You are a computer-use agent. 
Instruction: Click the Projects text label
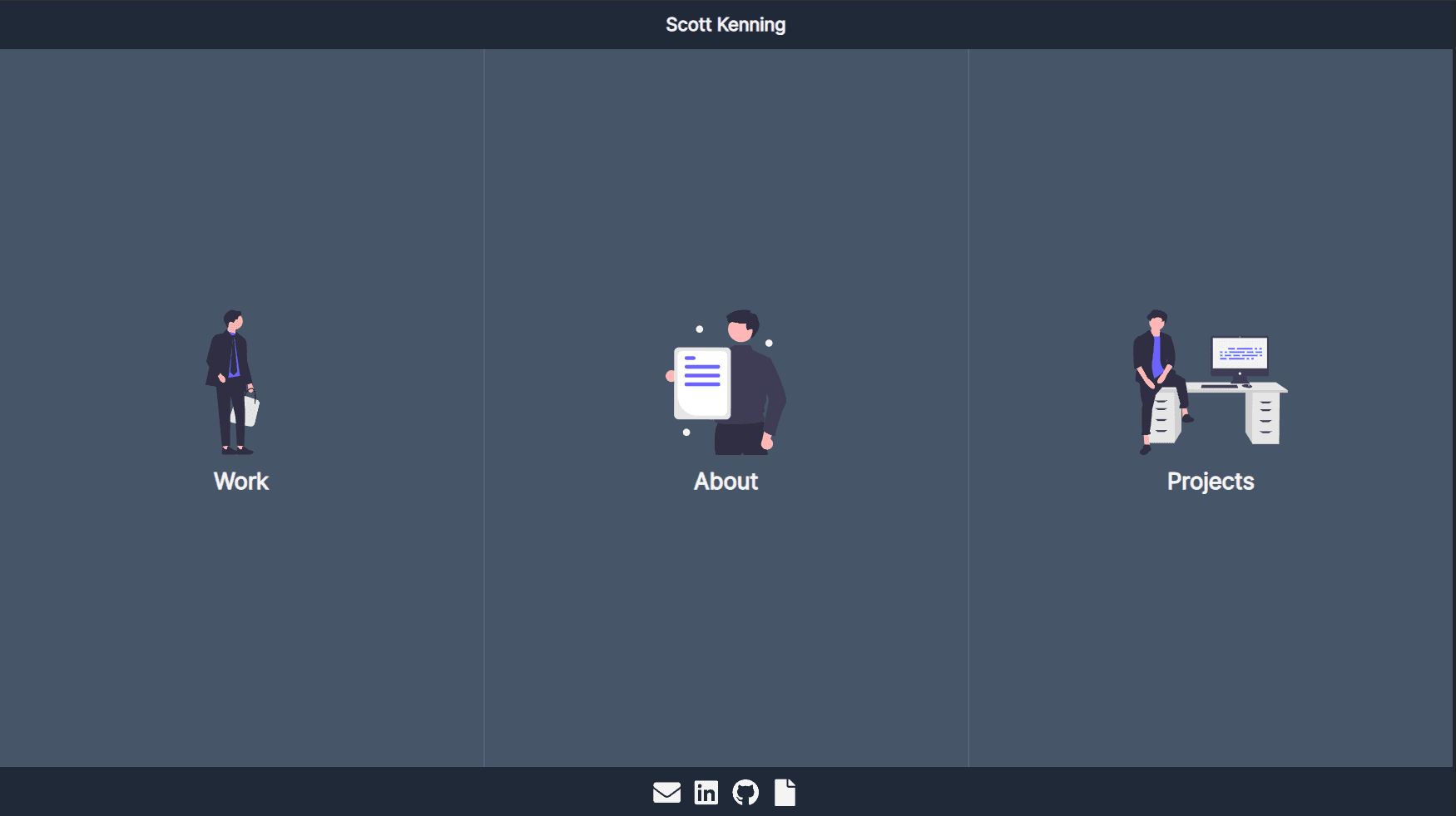point(1211,482)
